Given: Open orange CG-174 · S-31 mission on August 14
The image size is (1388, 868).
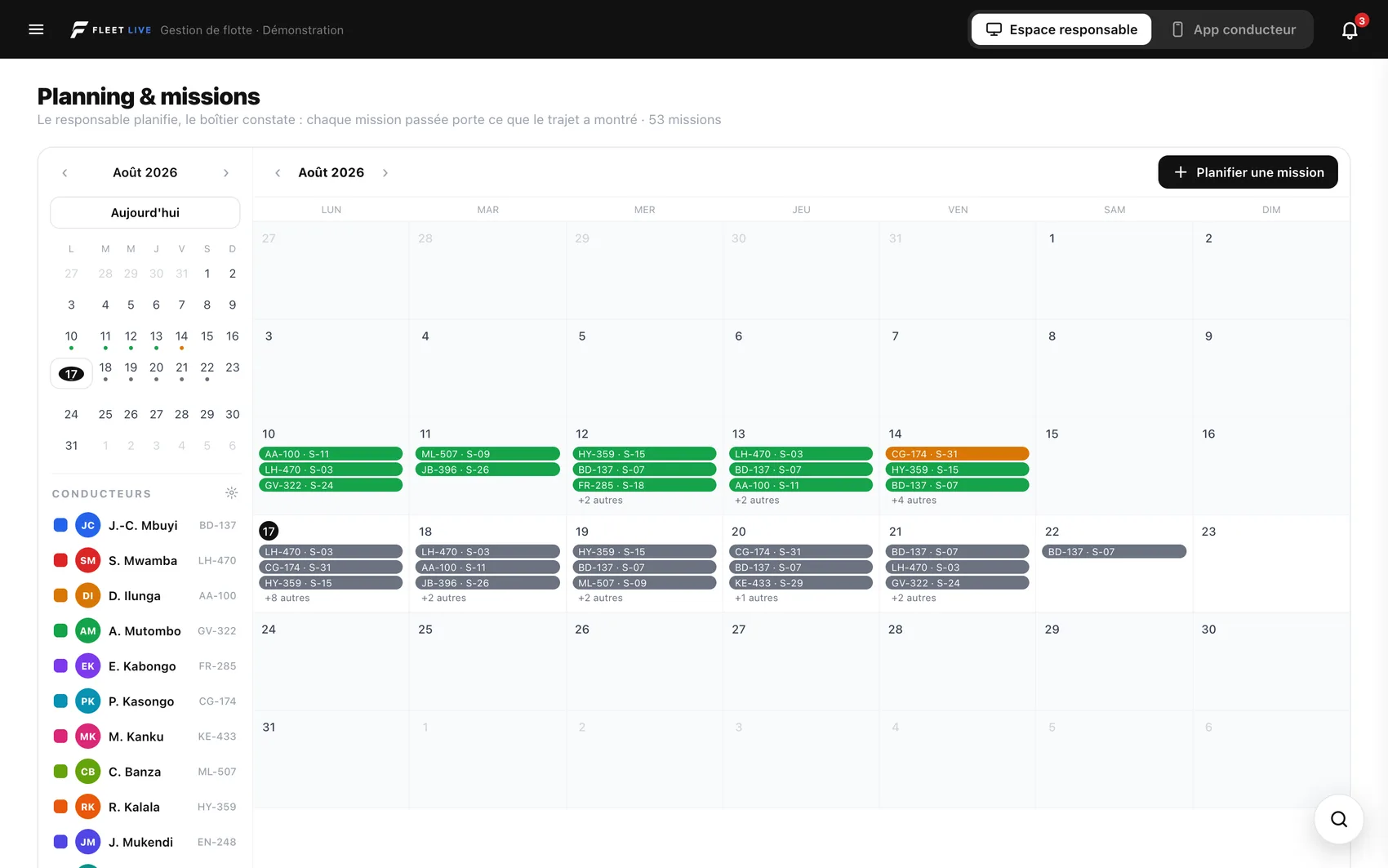Looking at the screenshot, I should (x=957, y=454).
